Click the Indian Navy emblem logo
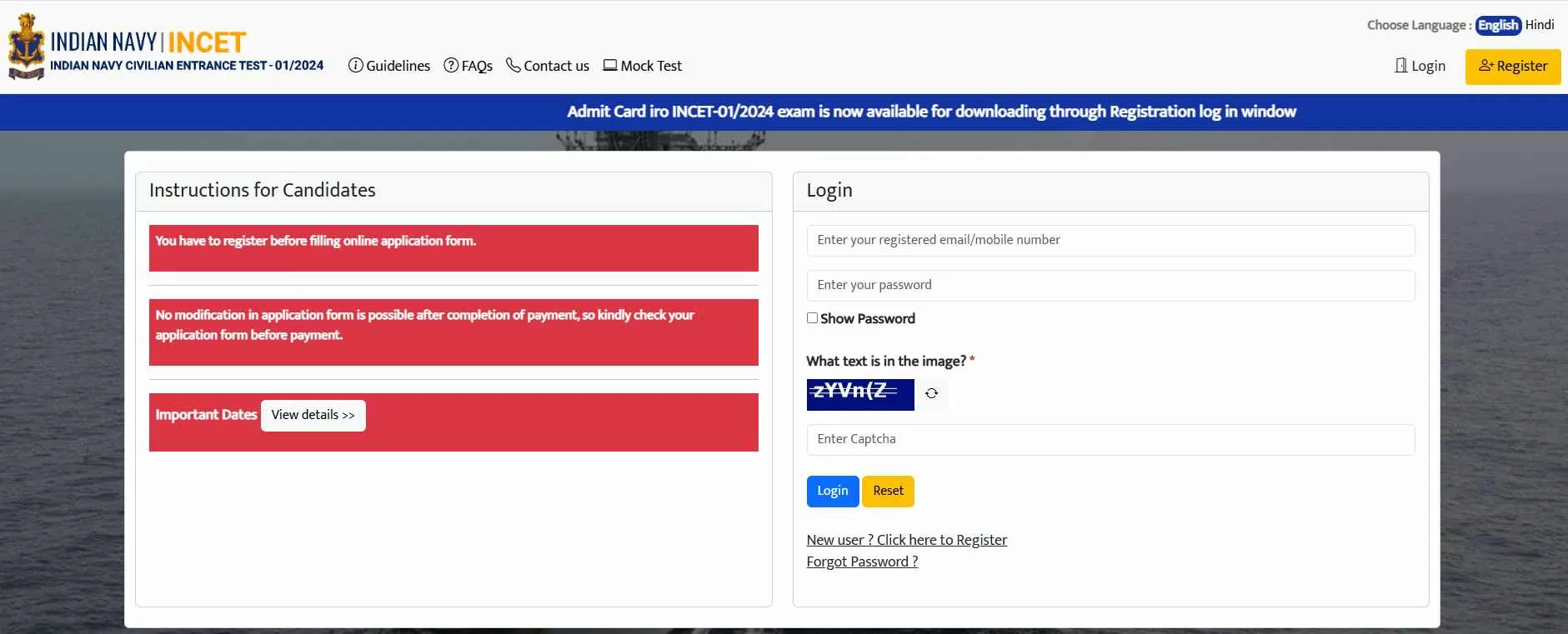Viewport: 1568px width, 634px height. tap(26, 47)
